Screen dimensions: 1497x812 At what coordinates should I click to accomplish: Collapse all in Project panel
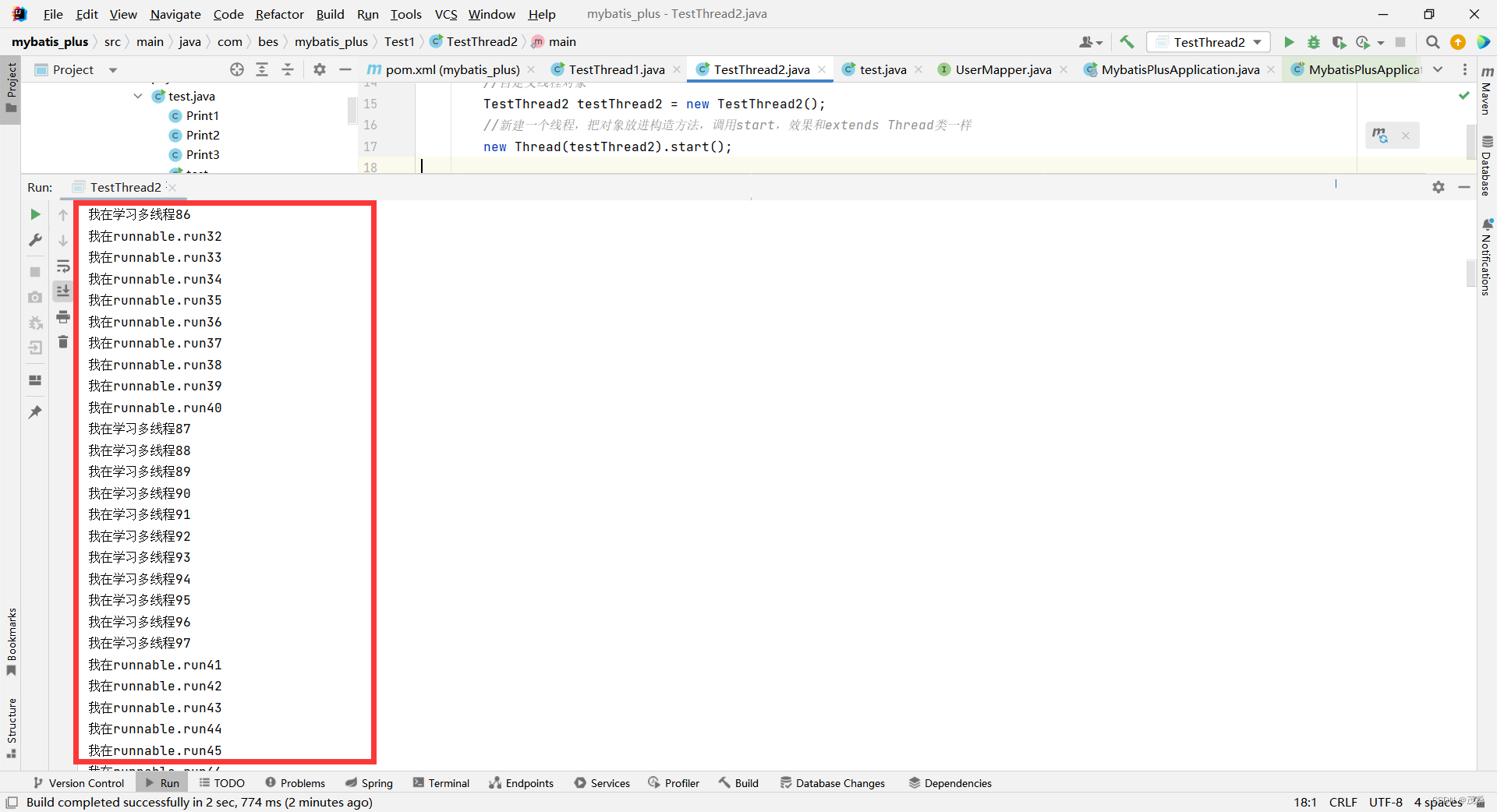pos(288,69)
